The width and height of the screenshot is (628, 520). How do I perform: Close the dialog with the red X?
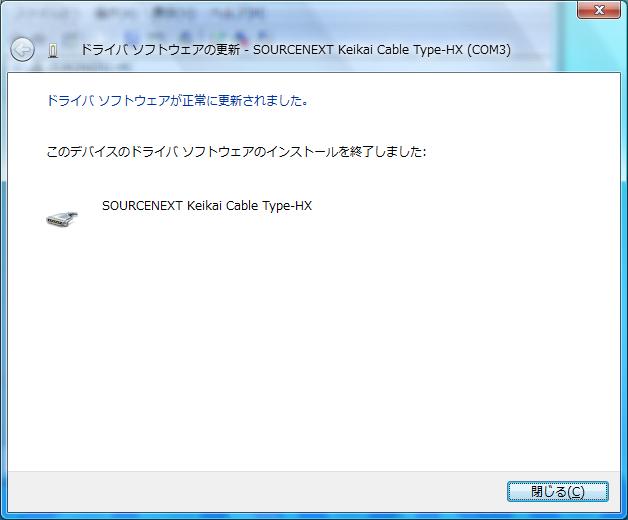click(x=599, y=10)
